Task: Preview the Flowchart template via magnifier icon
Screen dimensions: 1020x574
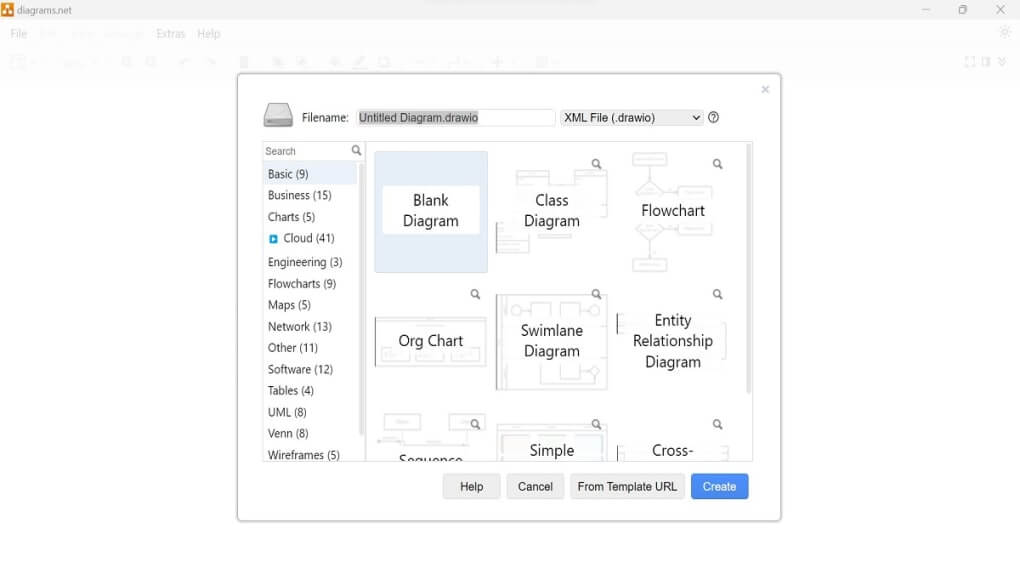Action: pos(717,164)
